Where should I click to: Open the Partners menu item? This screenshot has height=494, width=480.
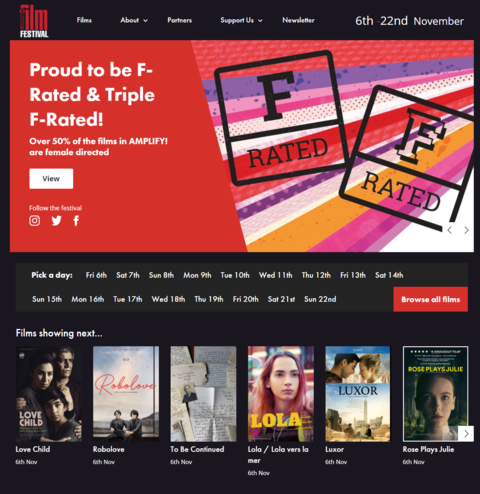pyautogui.click(x=179, y=20)
